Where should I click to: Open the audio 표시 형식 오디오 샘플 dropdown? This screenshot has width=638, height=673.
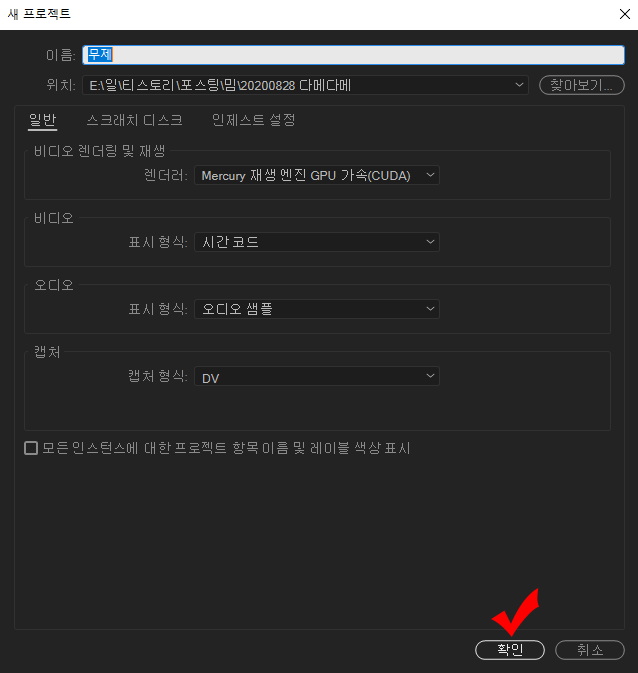coord(317,309)
